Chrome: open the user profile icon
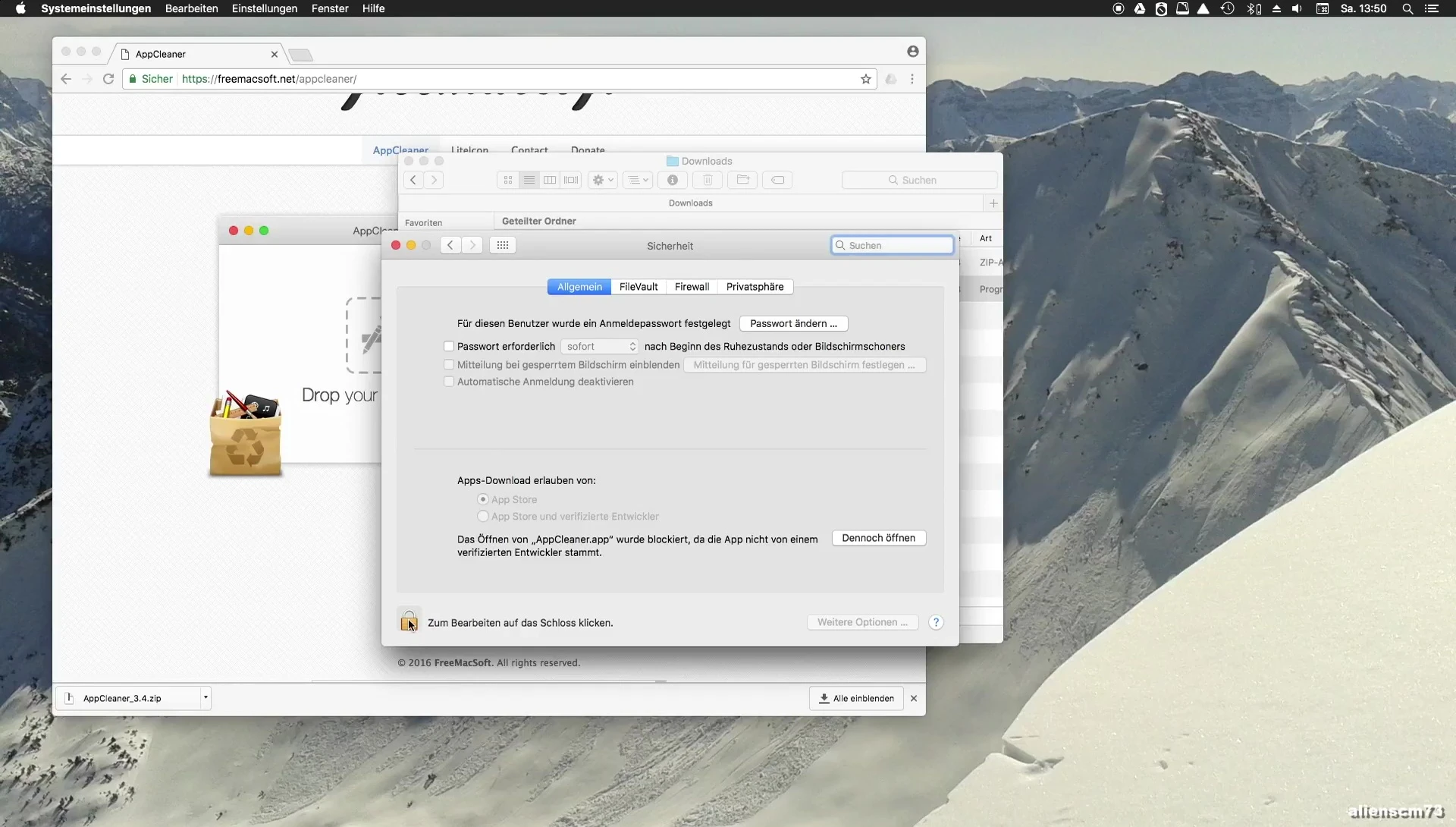 913,51
